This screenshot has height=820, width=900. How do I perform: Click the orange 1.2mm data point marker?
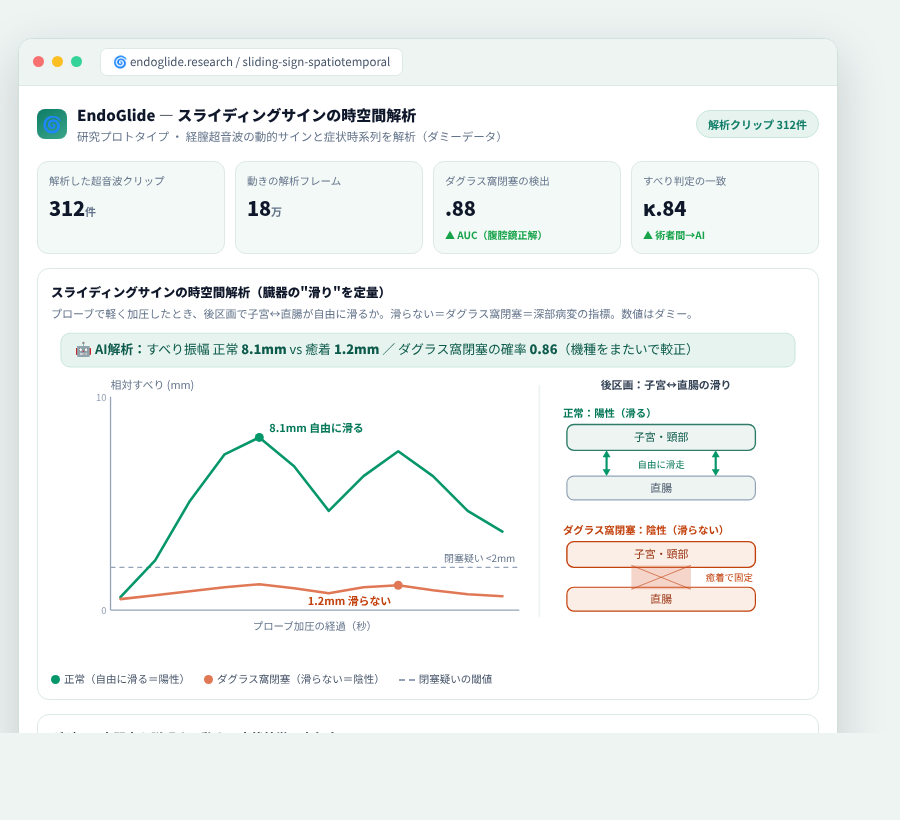[398, 585]
